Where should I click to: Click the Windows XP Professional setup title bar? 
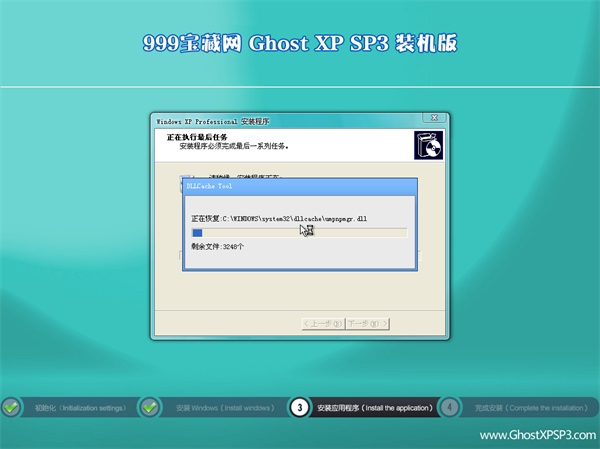(x=300, y=120)
